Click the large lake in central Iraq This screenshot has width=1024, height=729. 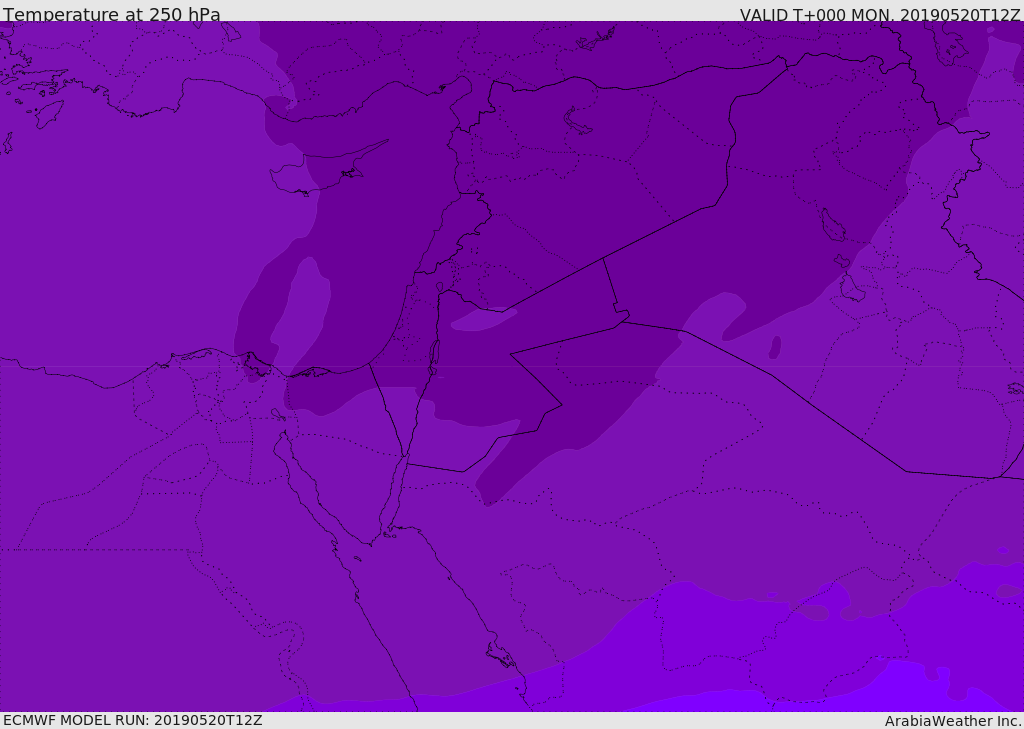click(832, 226)
